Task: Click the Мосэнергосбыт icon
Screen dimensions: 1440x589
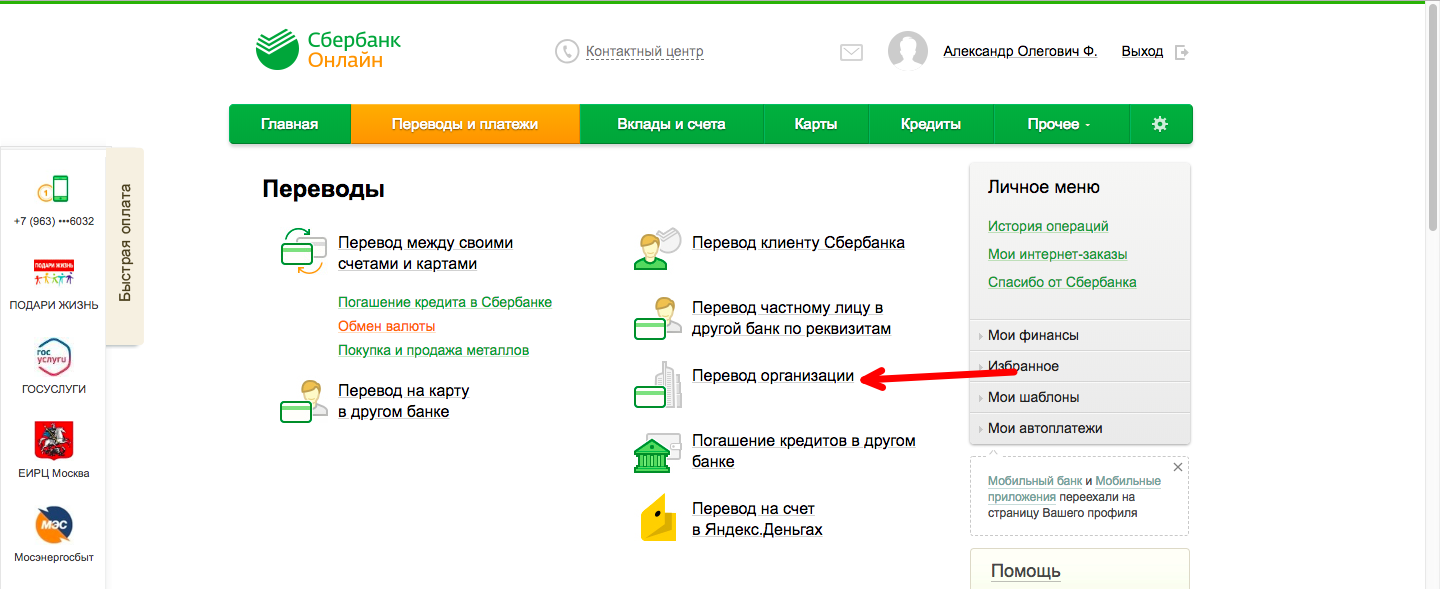Action: 54,525
